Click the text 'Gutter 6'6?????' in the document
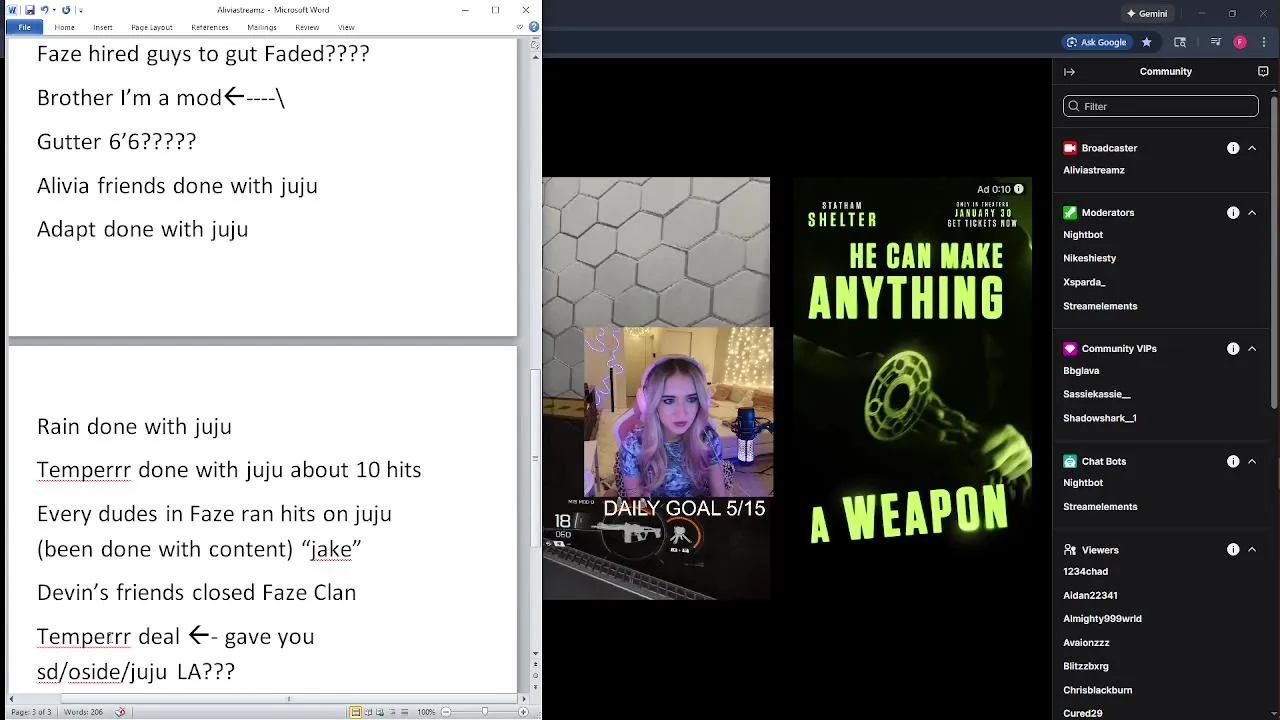This screenshot has height=720, width=1280. [x=116, y=141]
